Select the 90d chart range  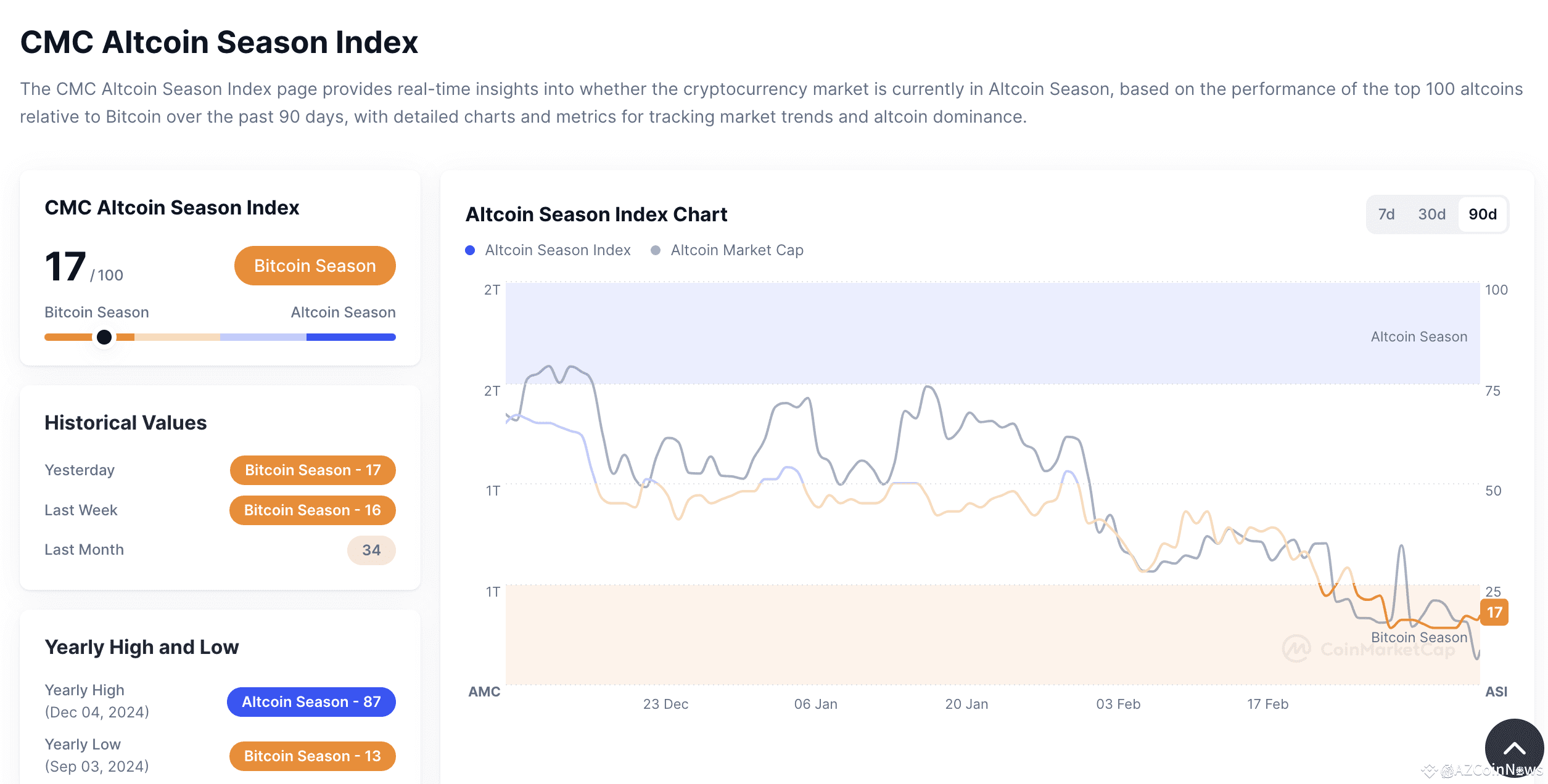click(x=1483, y=214)
